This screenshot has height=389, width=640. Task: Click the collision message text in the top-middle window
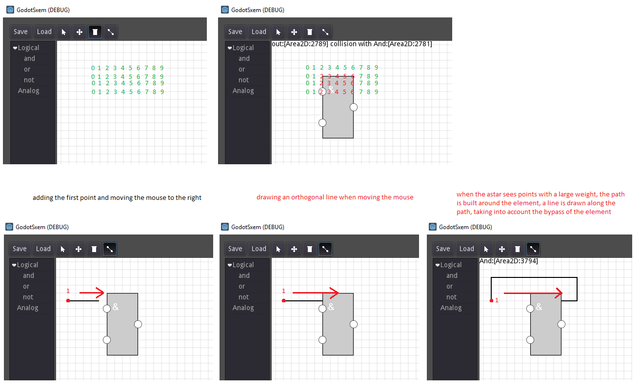click(x=352, y=44)
